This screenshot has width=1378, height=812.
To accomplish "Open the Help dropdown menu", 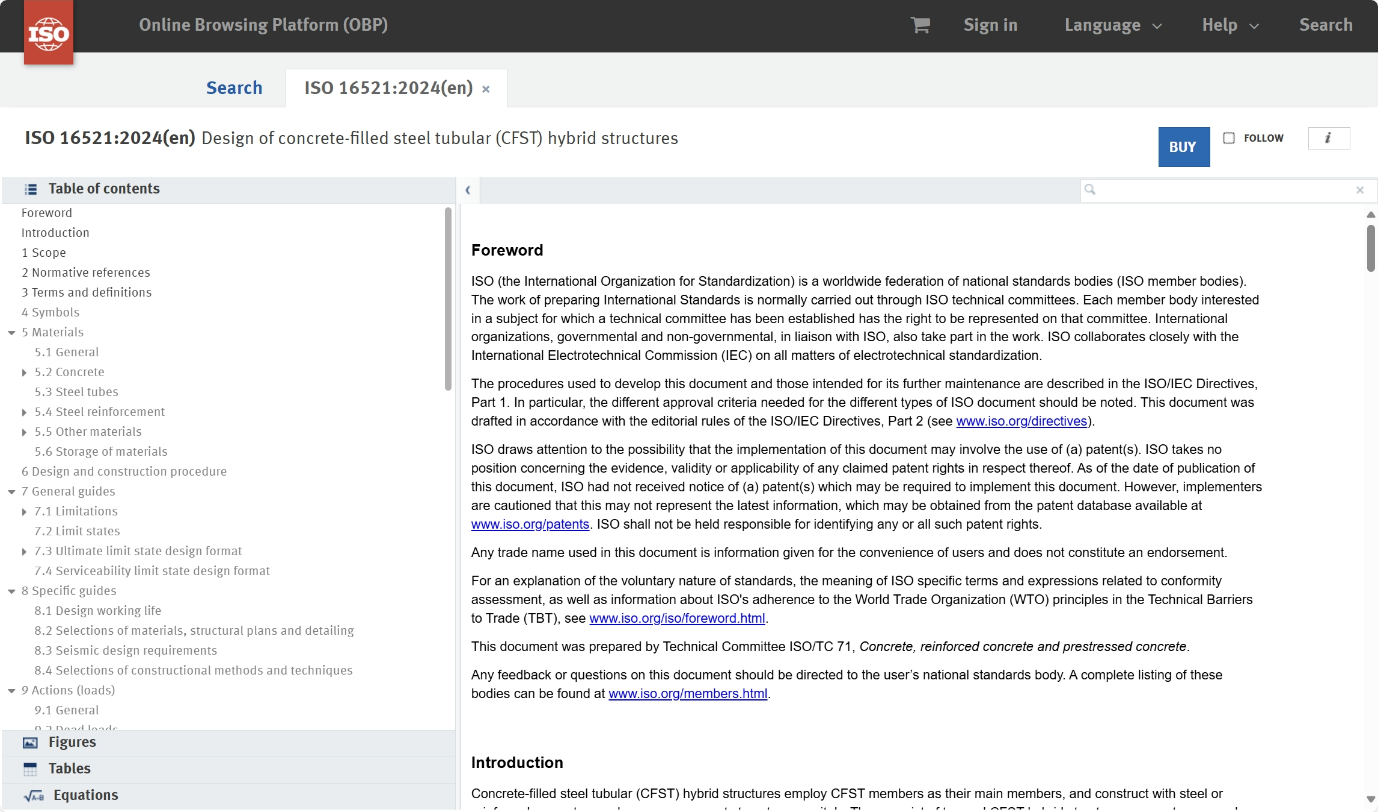I will click(1229, 26).
